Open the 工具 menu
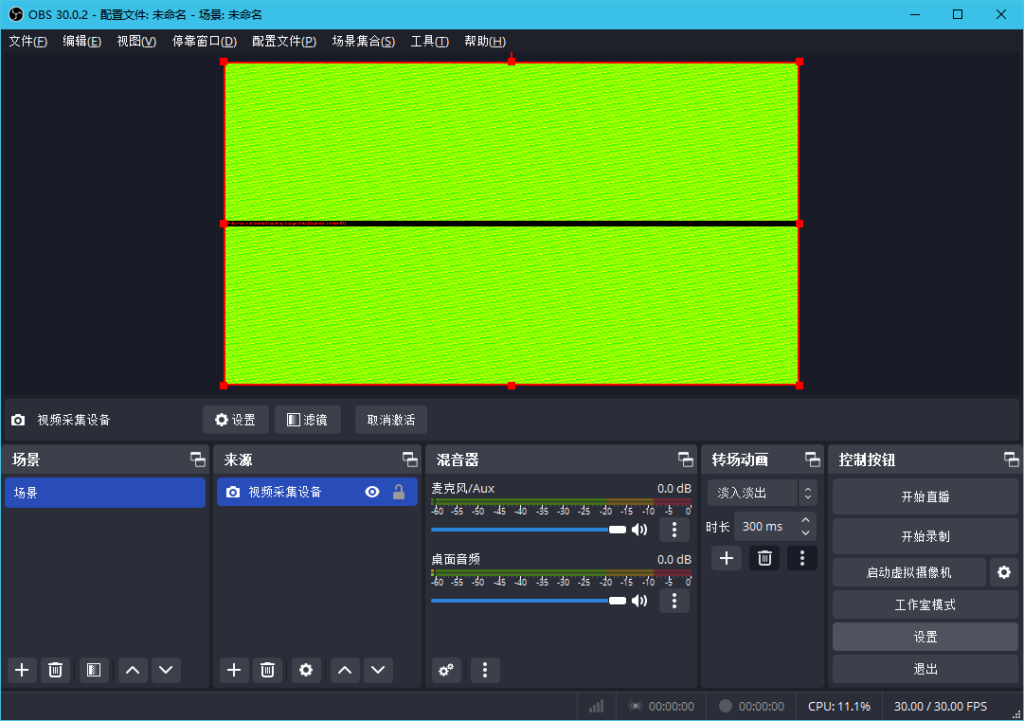This screenshot has height=721, width=1024. coord(429,41)
